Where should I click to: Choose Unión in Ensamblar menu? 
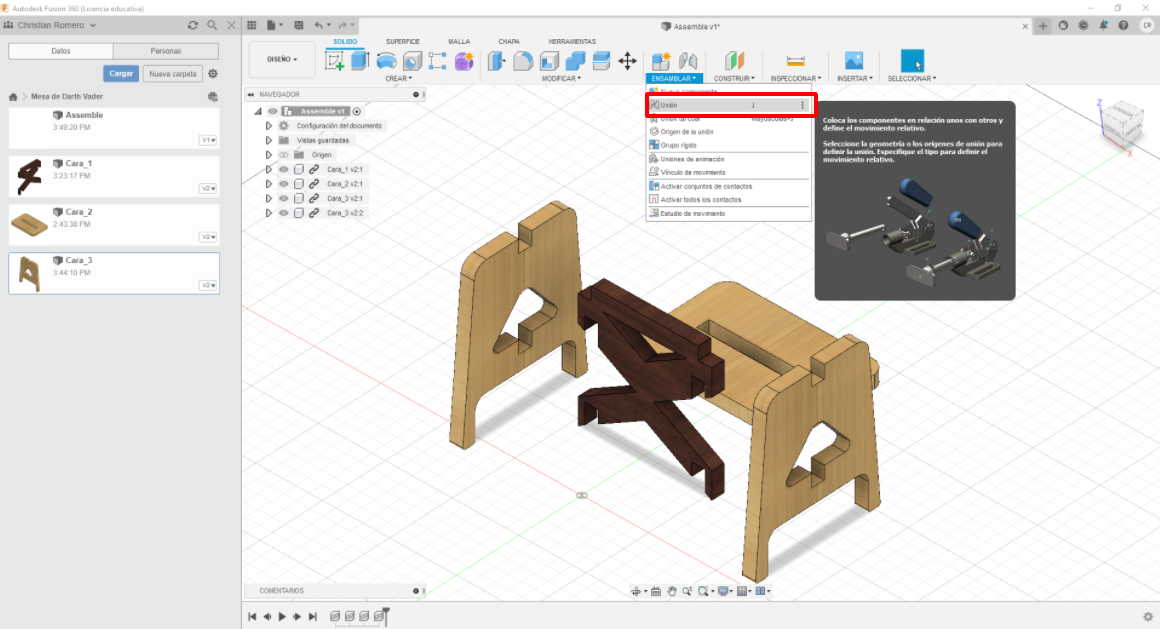(729, 106)
